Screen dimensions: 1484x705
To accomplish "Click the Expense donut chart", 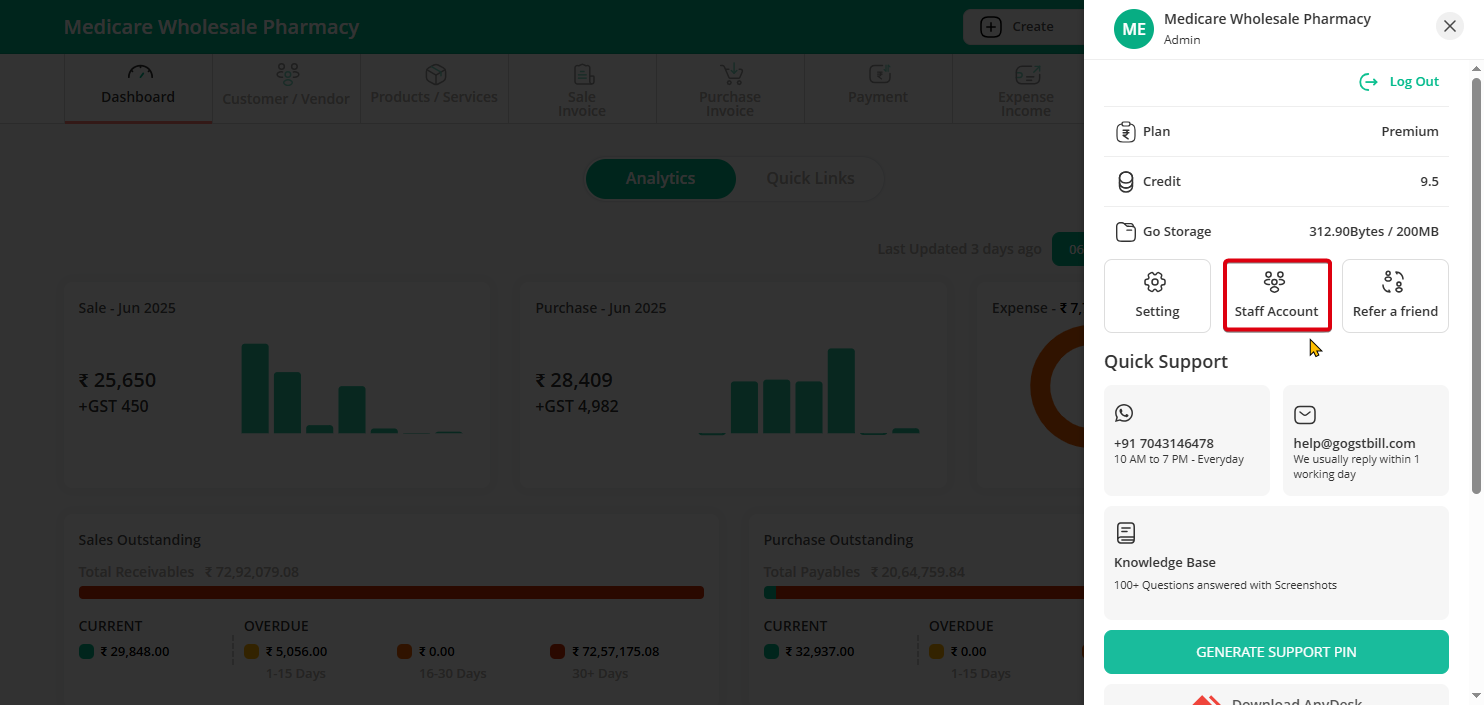I will (1058, 387).
